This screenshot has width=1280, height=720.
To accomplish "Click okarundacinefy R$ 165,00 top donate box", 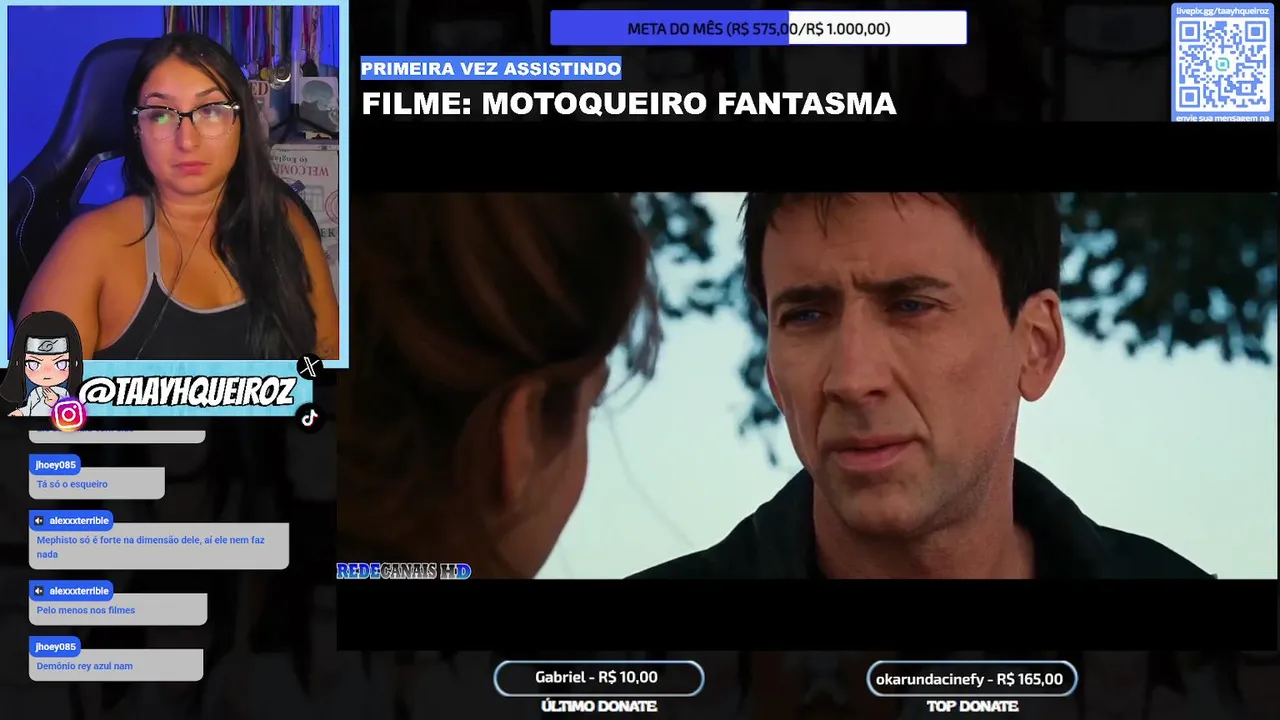I will pyautogui.click(x=971, y=679).
